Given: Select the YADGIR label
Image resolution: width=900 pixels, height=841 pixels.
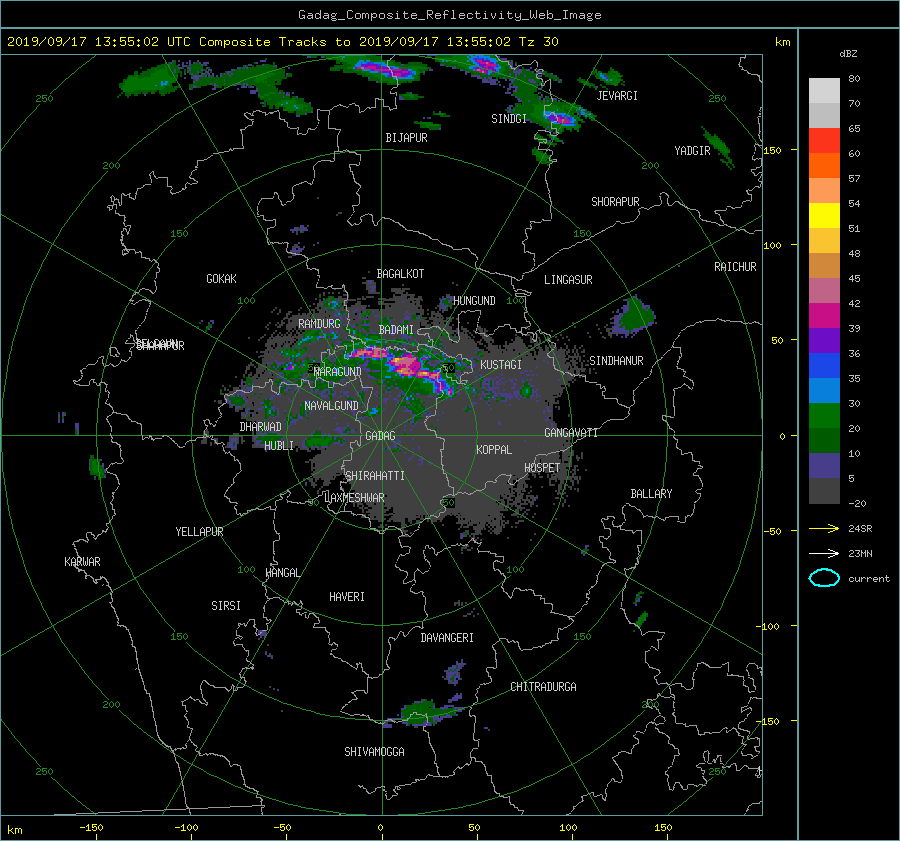Looking at the screenshot, I should tap(692, 150).
